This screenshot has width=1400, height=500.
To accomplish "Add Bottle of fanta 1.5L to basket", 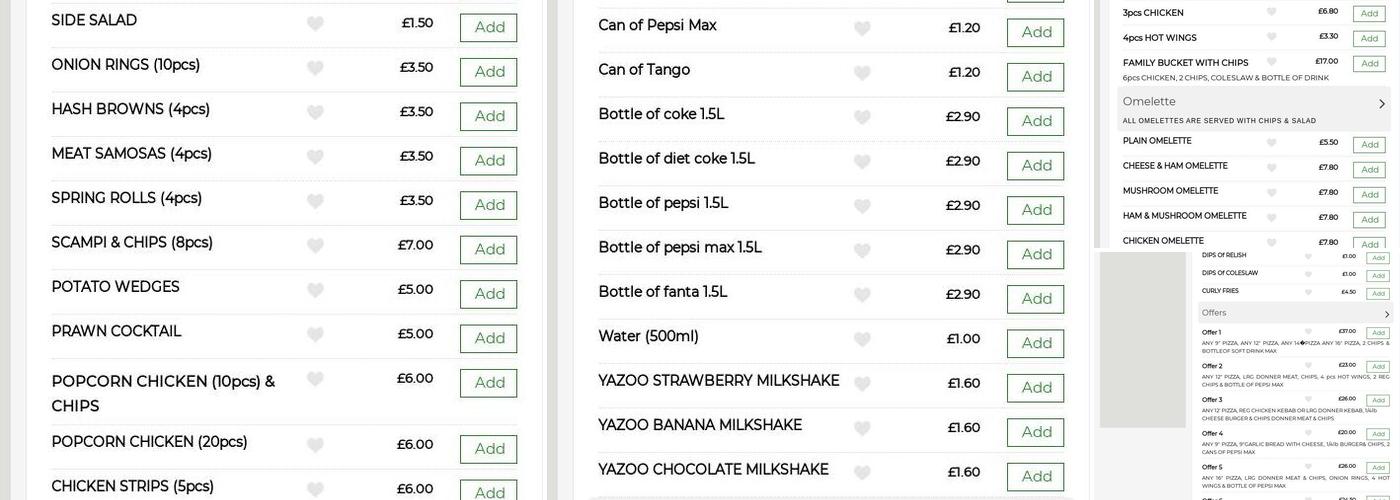I will 1035,299.
